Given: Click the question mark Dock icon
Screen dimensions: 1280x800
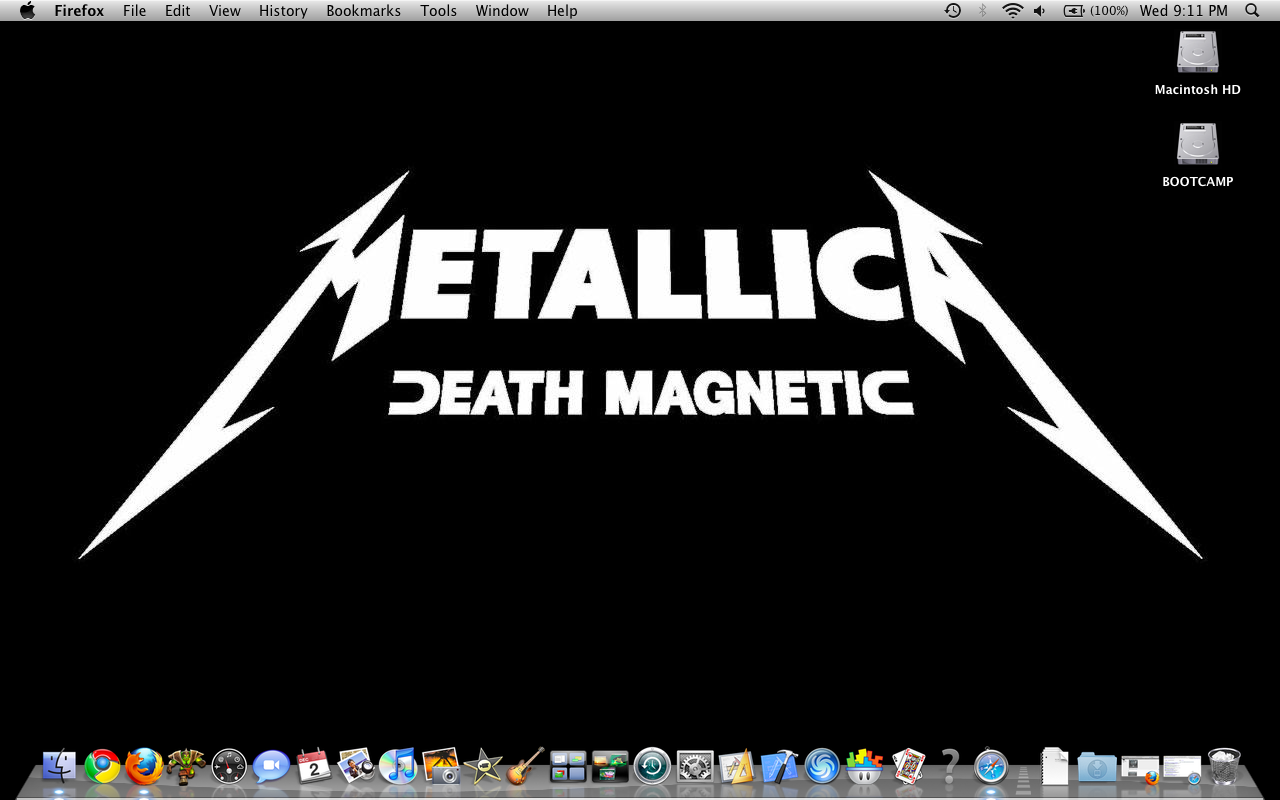Looking at the screenshot, I should tap(949, 767).
